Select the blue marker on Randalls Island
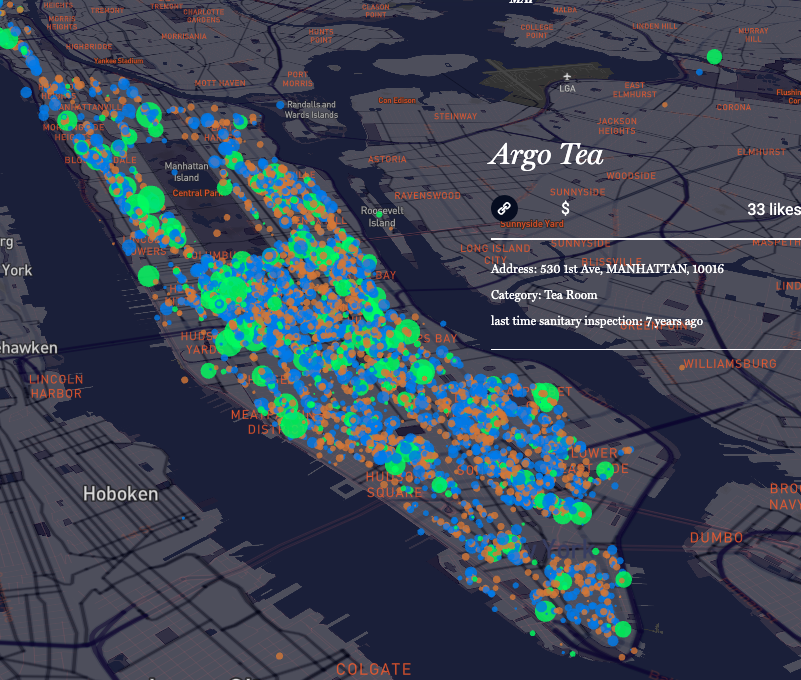The image size is (801, 680). (280, 104)
